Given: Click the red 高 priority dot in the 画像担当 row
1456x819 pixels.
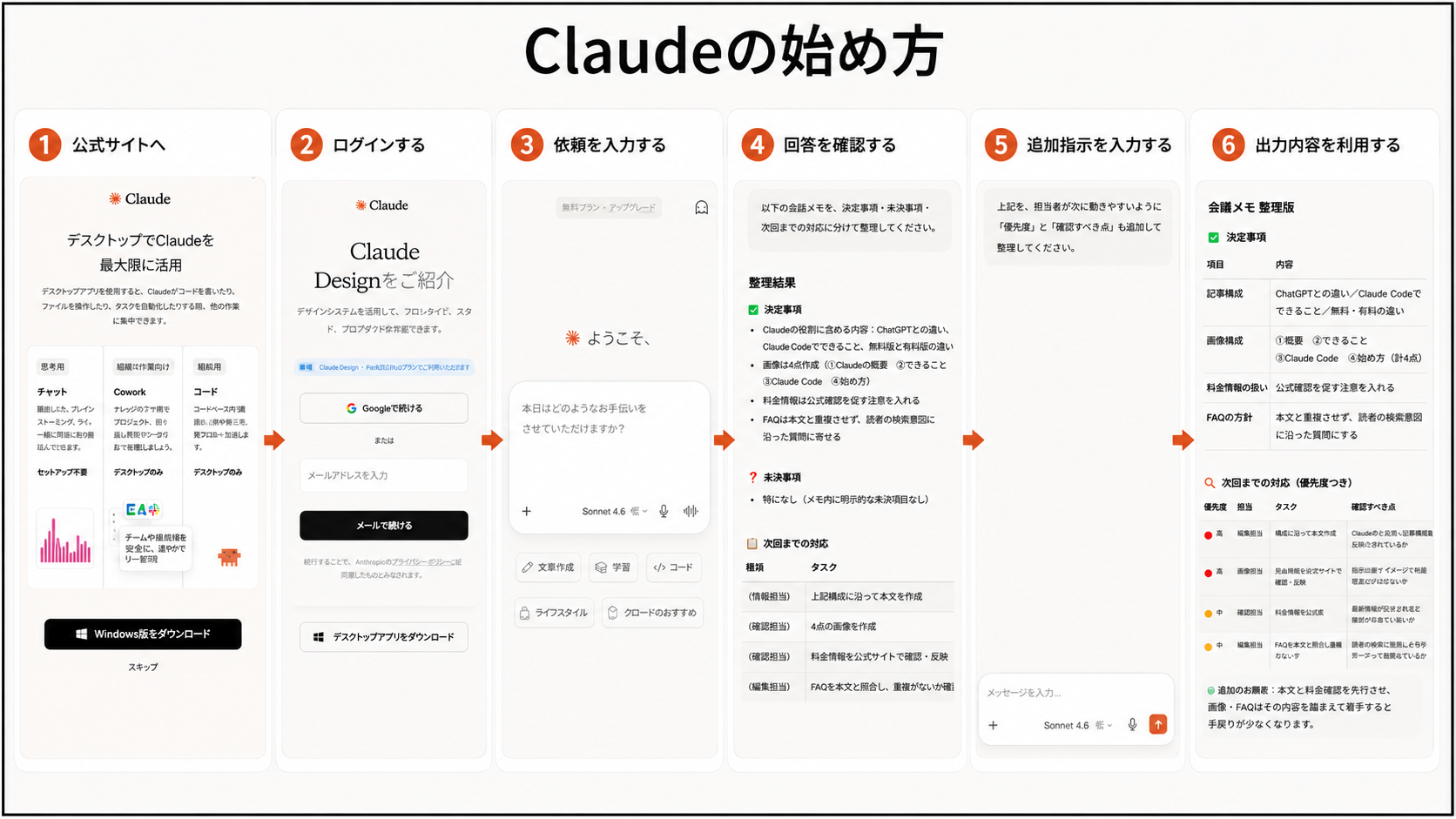Looking at the screenshot, I should [1208, 573].
